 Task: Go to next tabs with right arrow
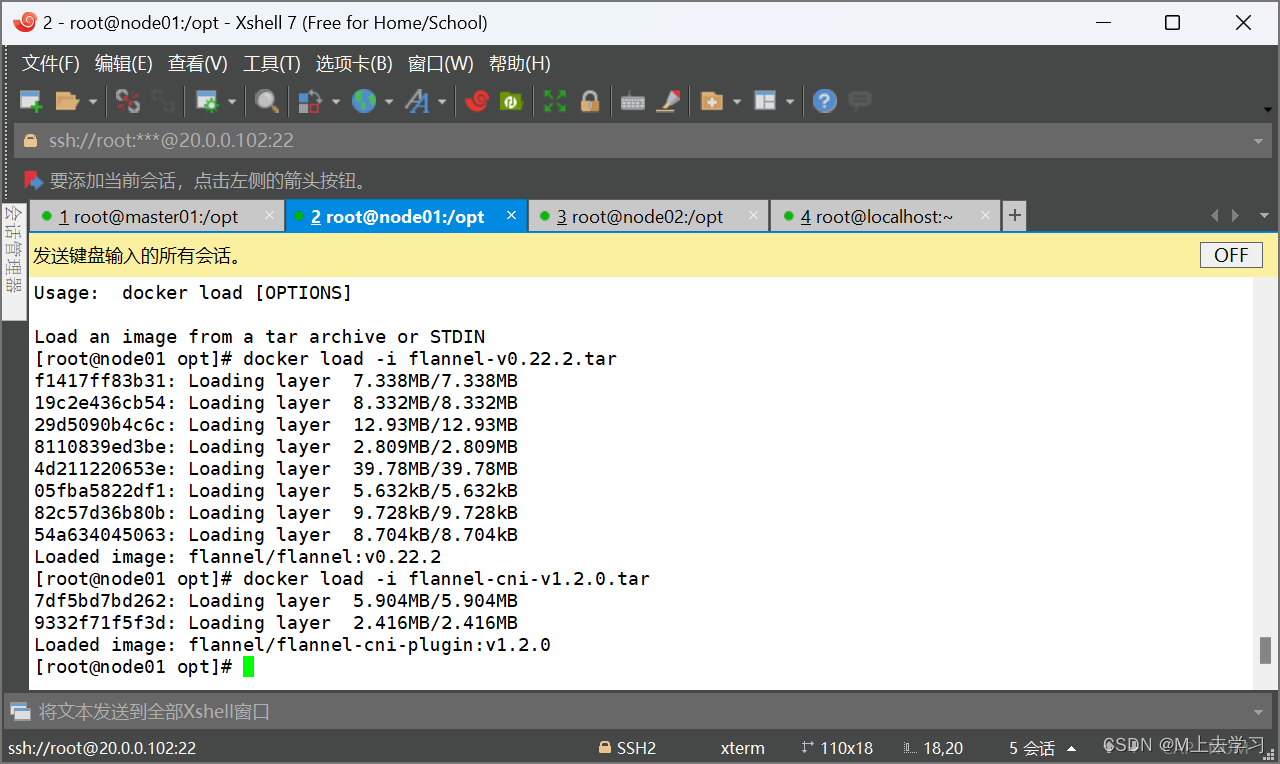coord(1237,216)
